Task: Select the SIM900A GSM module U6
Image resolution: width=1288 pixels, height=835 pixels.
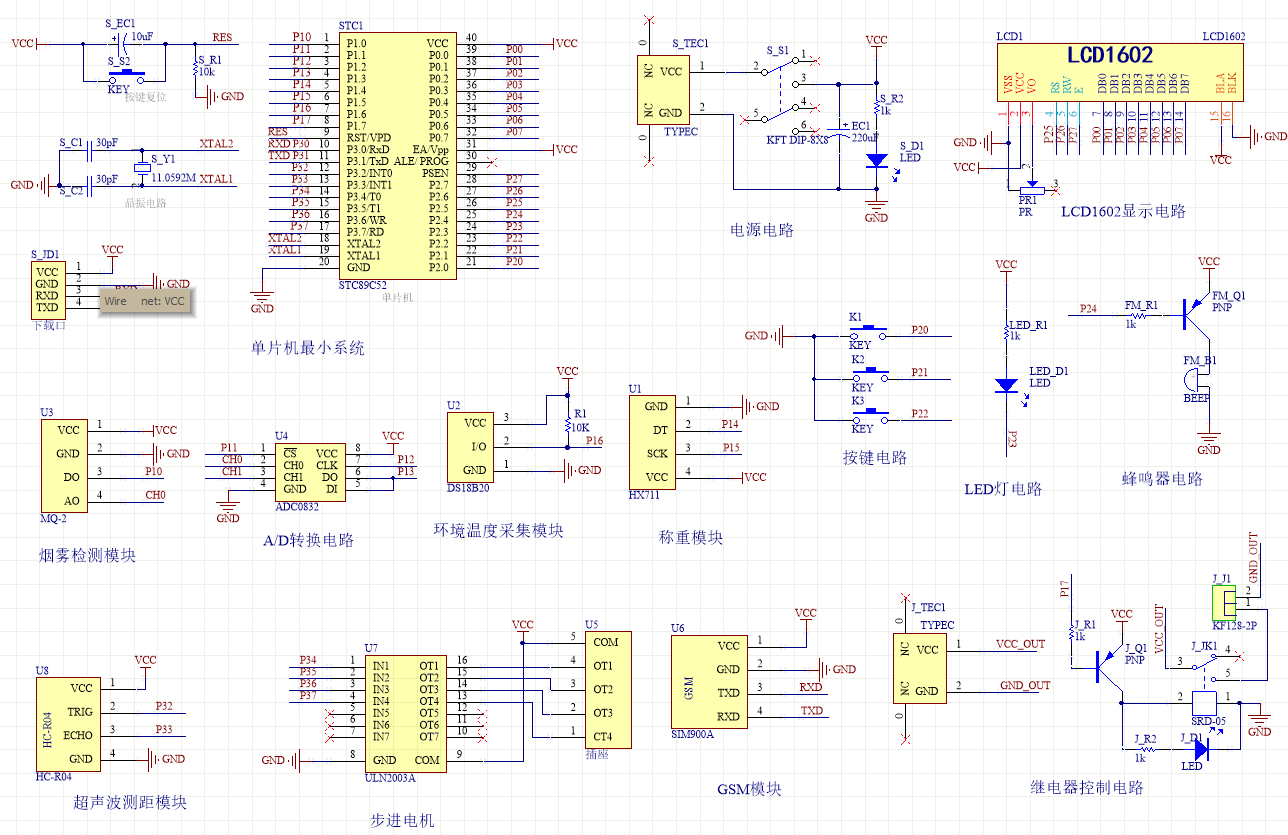Action: [x=710, y=681]
